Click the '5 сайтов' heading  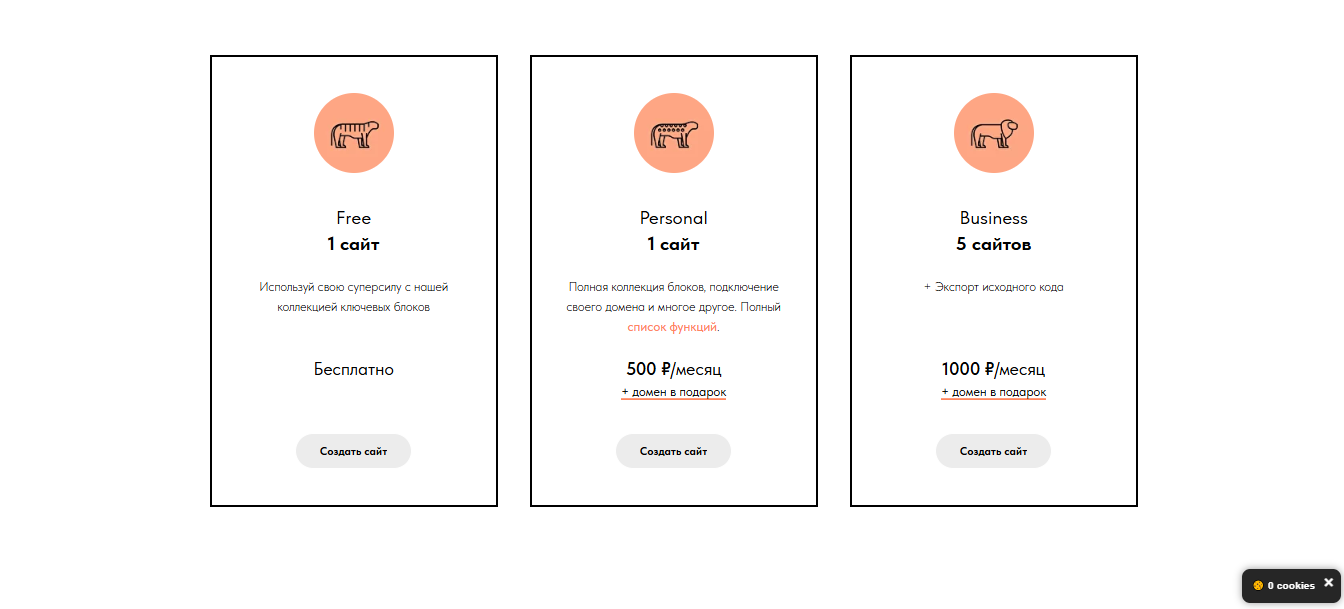[994, 245]
